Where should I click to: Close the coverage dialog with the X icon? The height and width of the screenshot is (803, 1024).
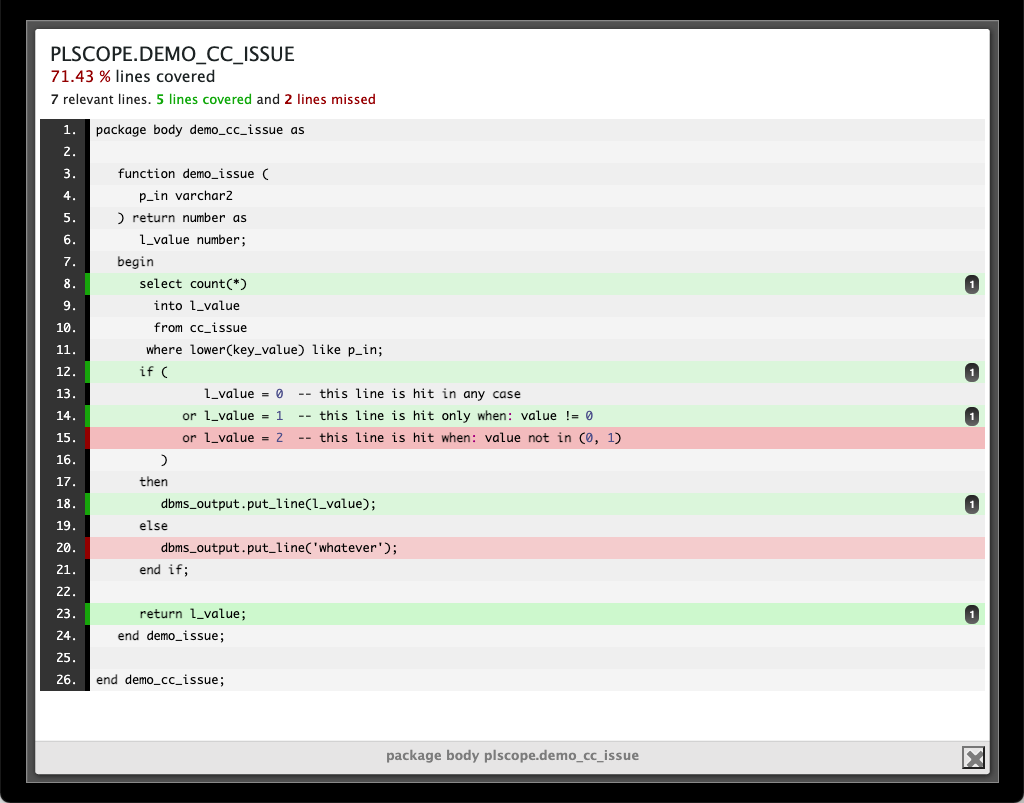click(973, 757)
